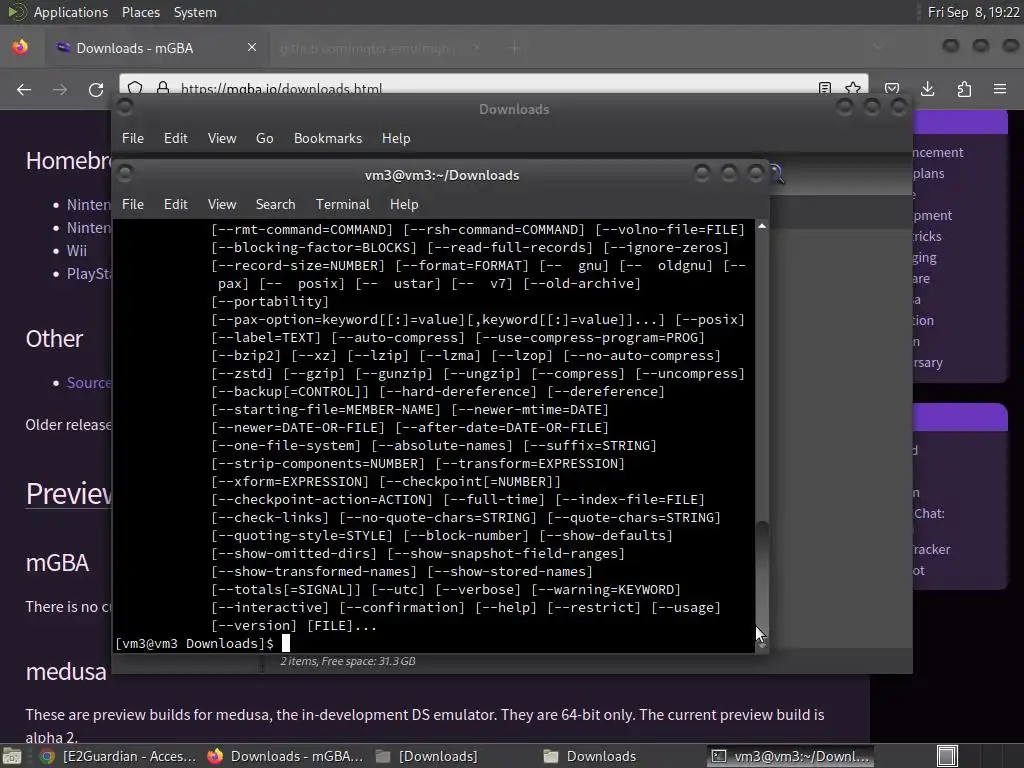This screenshot has width=1024, height=768.
Task: Open Edit menu in terminal window
Action: coord(175,204)
